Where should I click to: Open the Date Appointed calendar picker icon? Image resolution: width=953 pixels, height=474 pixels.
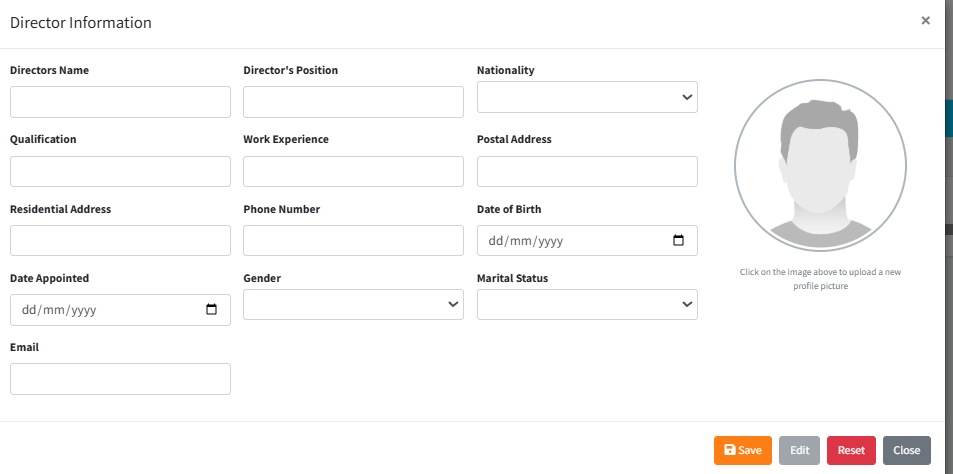tap(211, 310)
